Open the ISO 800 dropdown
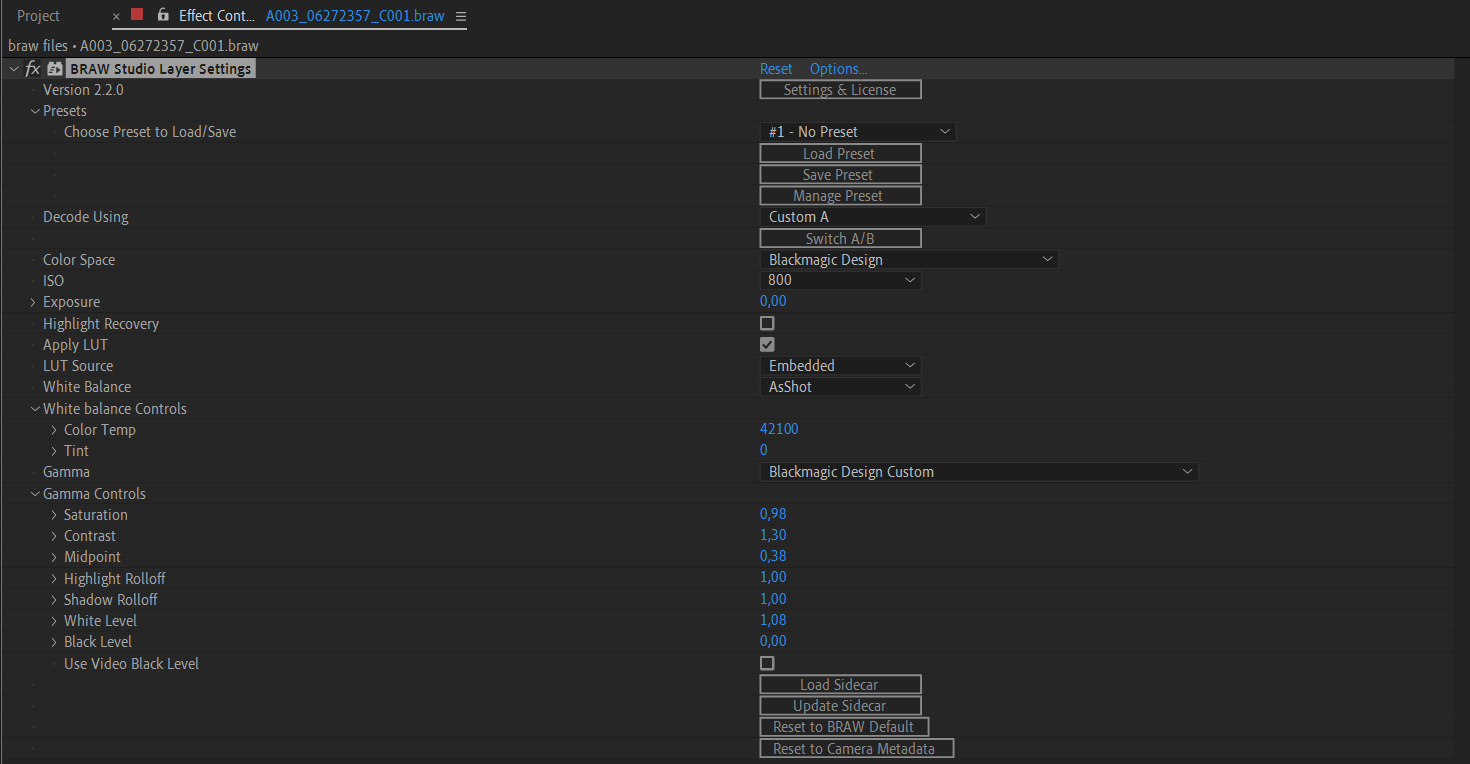 pyautogui.click(x=839, y=281)
